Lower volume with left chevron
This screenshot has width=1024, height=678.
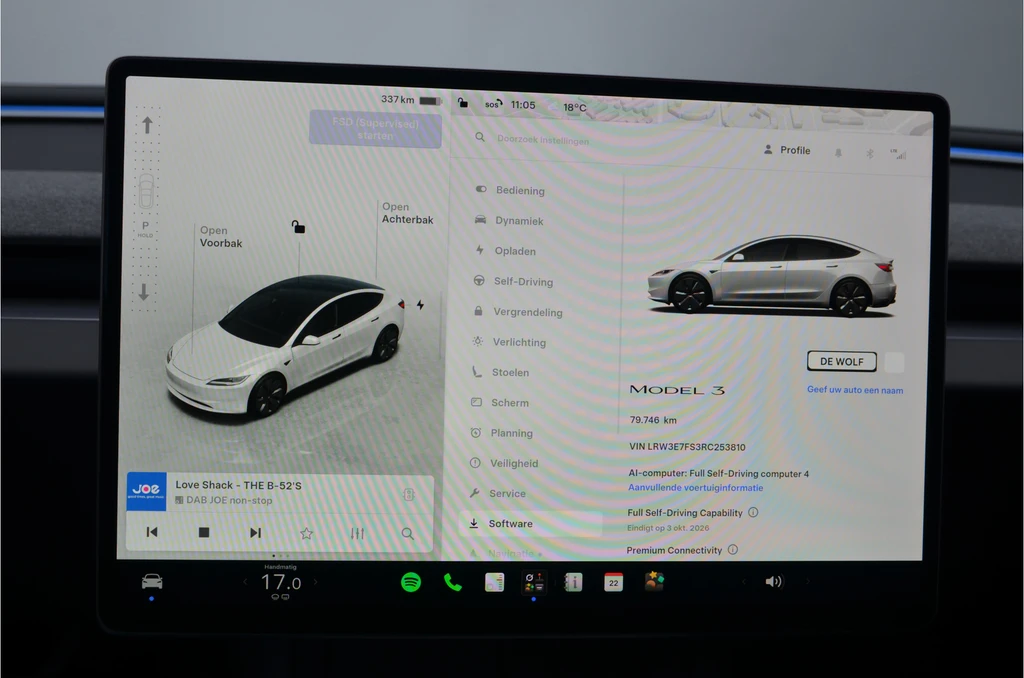[x=743, y=581]
